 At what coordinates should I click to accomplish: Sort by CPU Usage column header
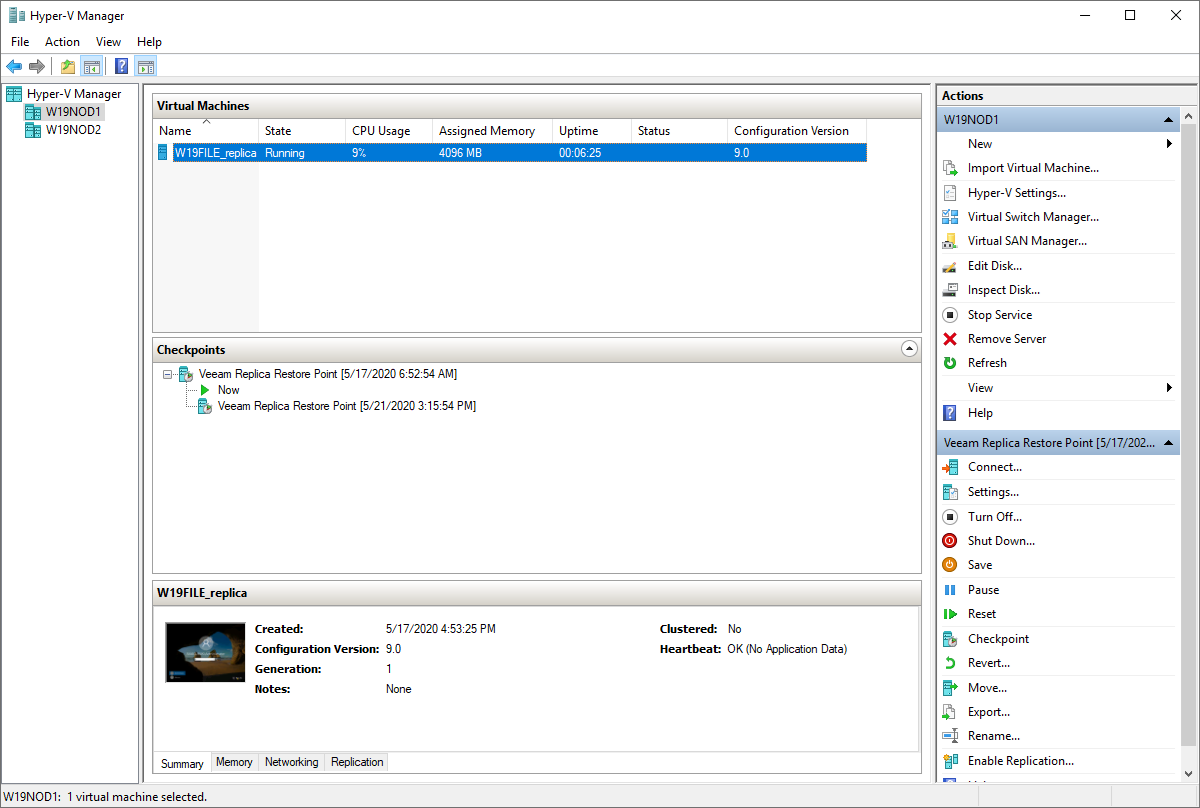tap(389, 131)
